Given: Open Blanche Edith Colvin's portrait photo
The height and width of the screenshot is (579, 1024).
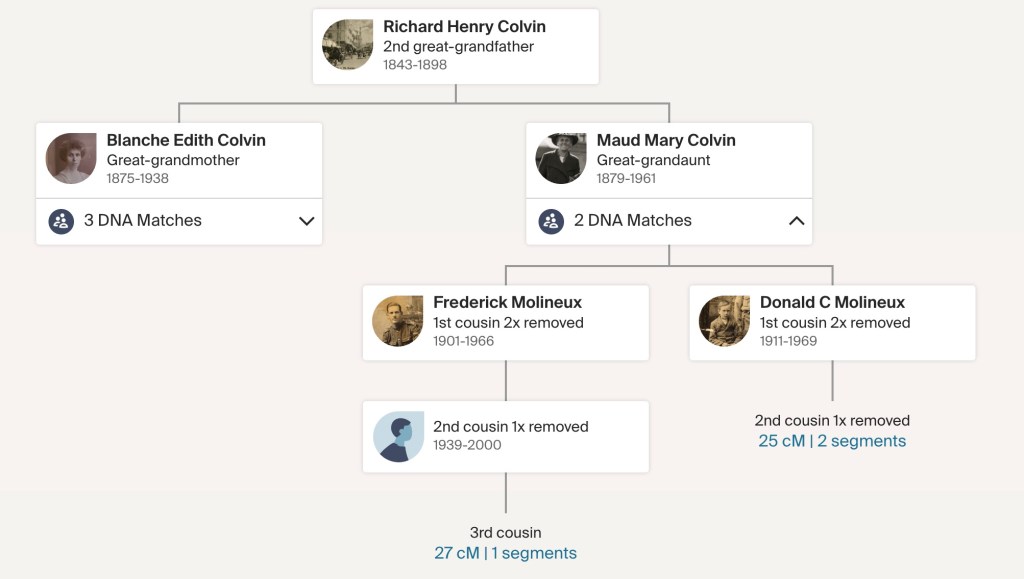Looking at the screenshot, I should (71, 159).
